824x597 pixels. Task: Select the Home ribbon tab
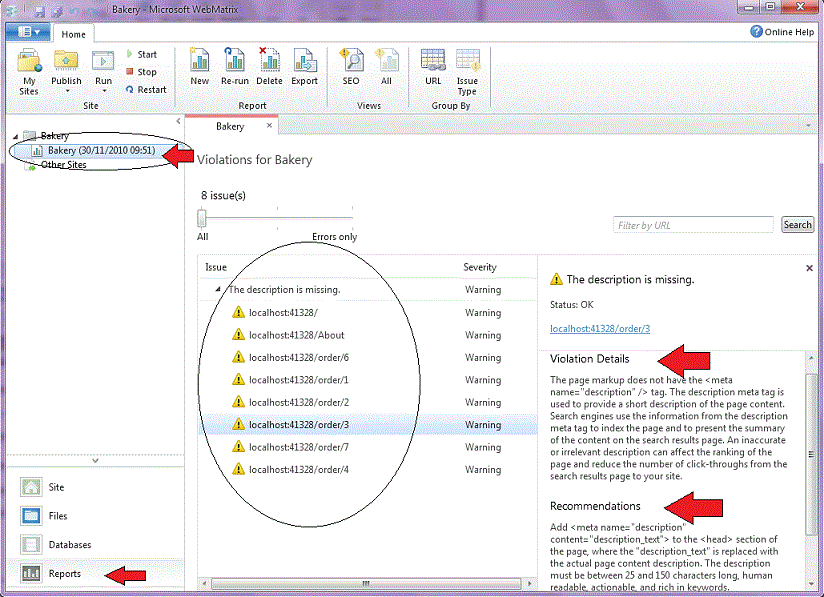74,34
